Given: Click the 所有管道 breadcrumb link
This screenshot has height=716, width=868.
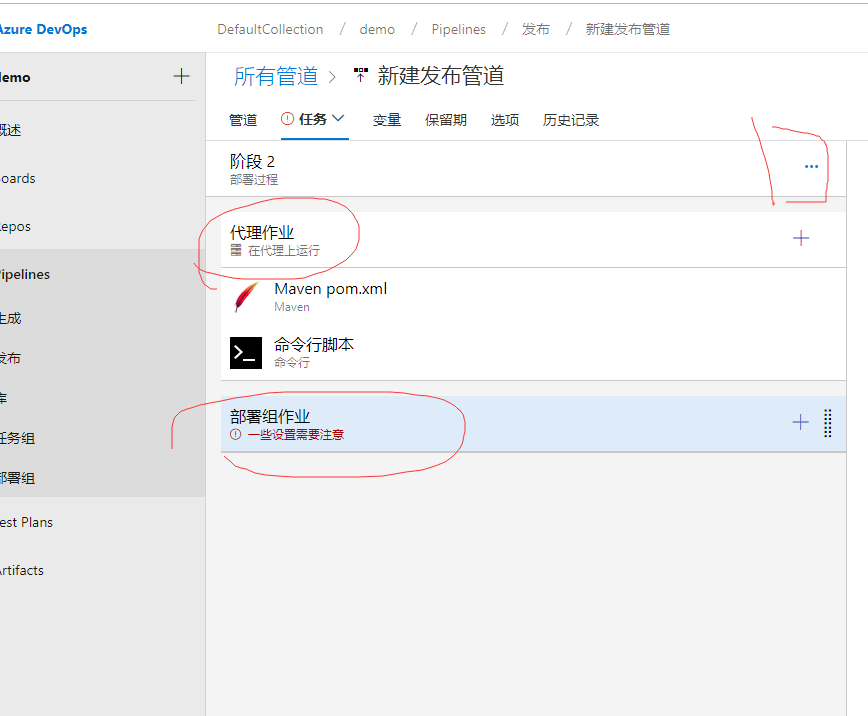Looking at the screenshot, I should click(276, 76).
